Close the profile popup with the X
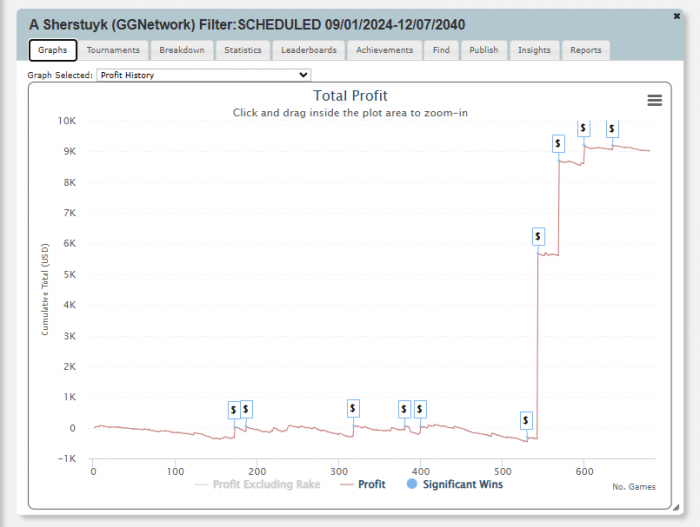This screenshot has height=527, width=700. coord(677,16)
